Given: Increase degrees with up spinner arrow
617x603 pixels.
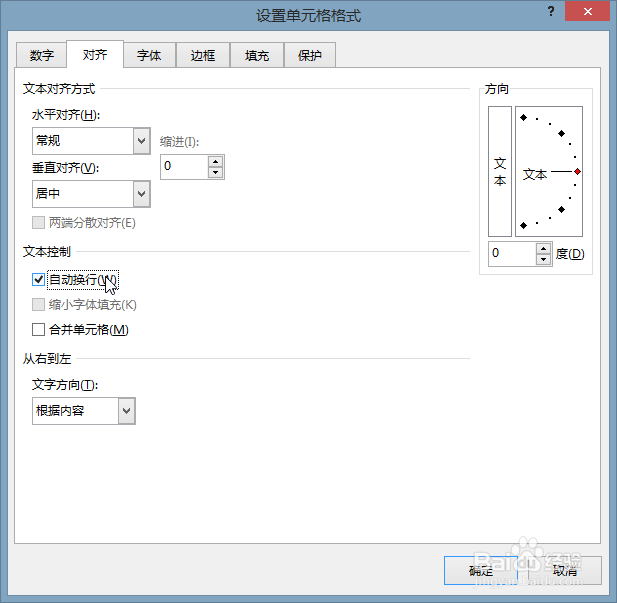Looking at the screenshot, I should coord(543,249).
